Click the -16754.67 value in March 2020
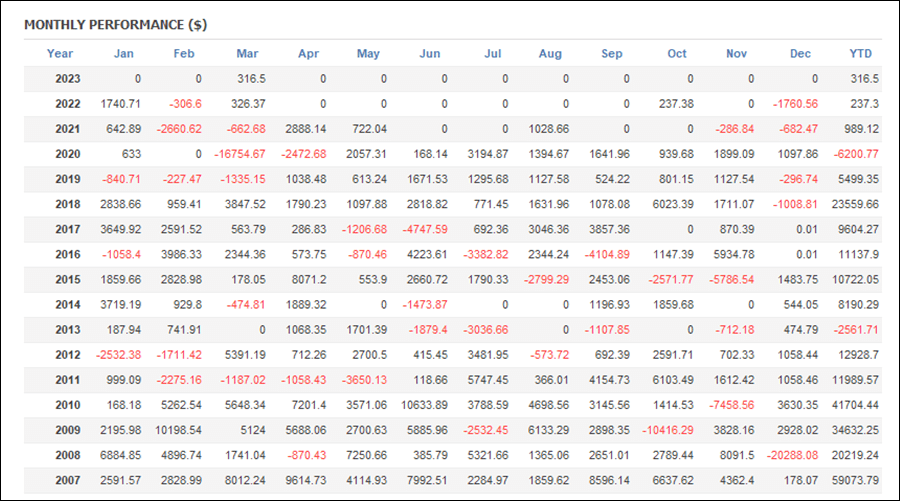Viewport: 900px width, 501px height. pyautogui.click(x=240, y=154)
